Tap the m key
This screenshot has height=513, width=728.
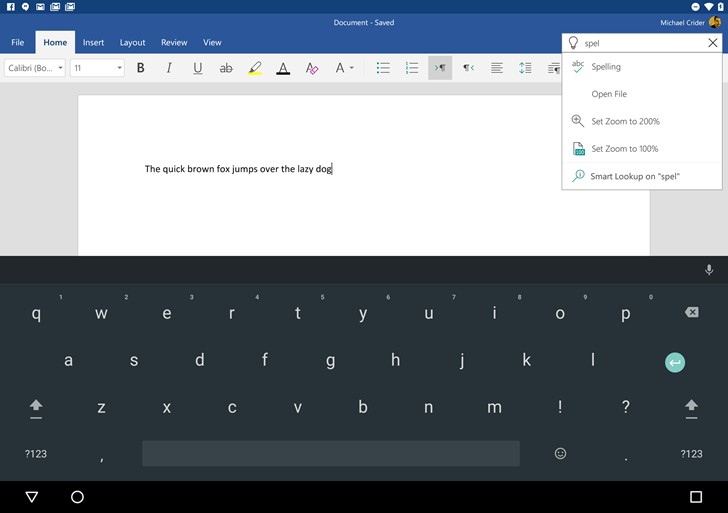tap(494, 407)
